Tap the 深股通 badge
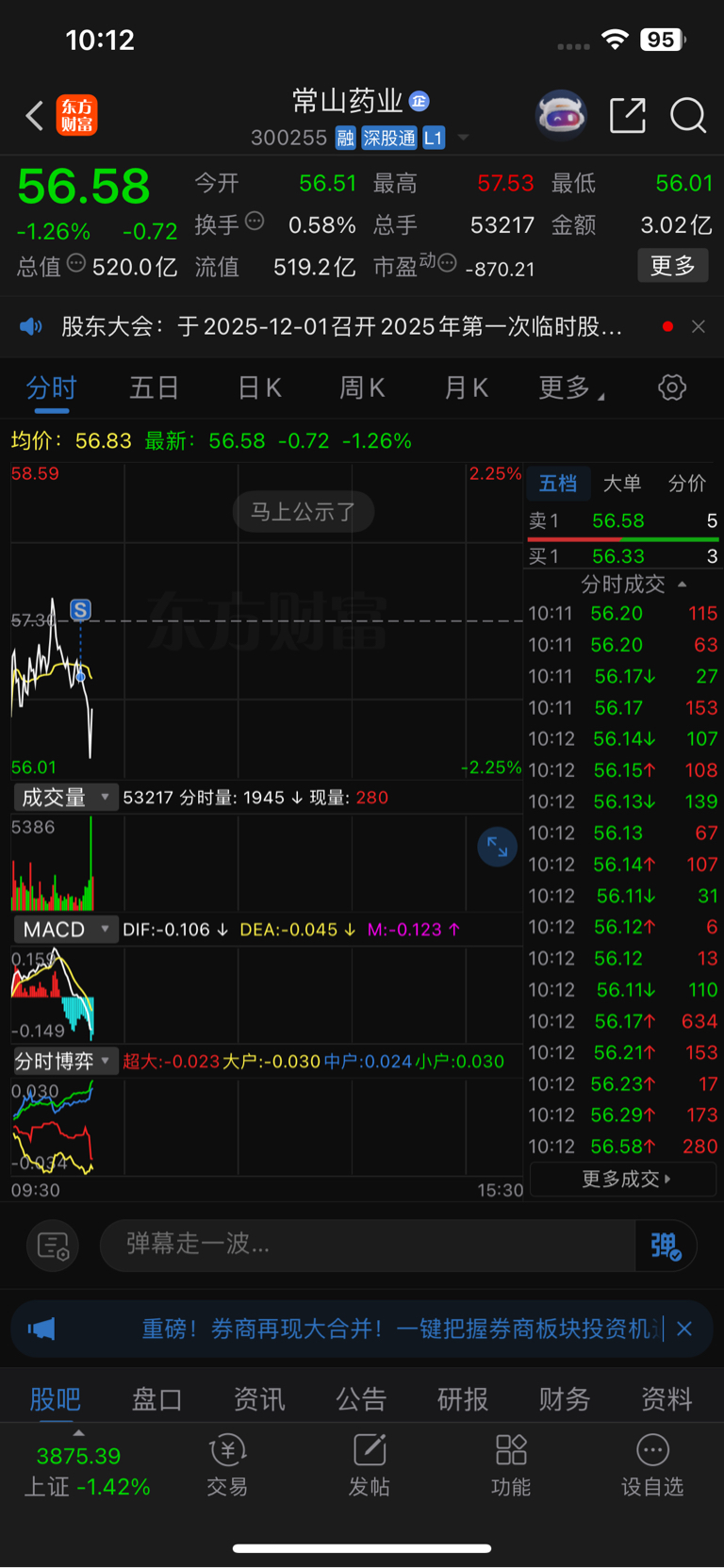 [389, 139]
